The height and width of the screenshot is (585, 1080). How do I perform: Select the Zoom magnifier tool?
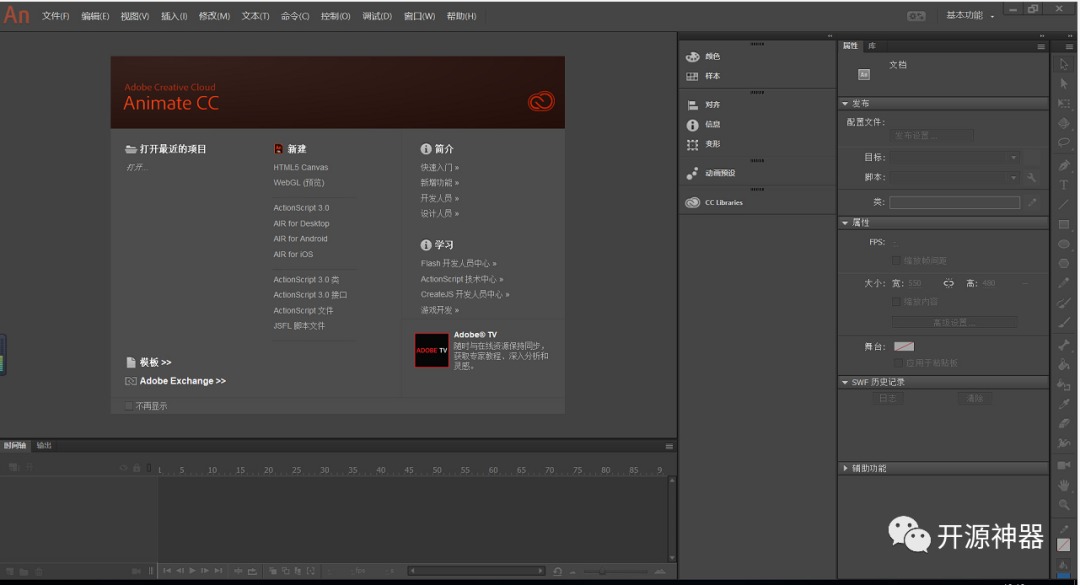pos(1064,505)
